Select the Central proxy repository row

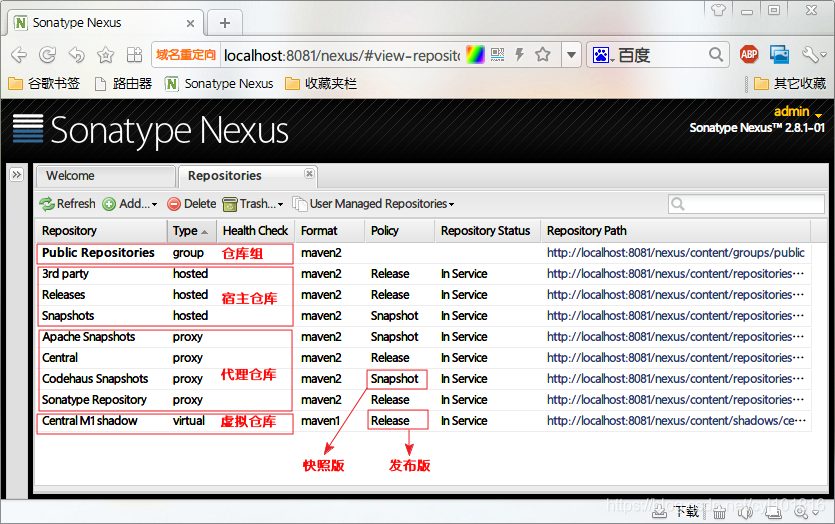423,358
